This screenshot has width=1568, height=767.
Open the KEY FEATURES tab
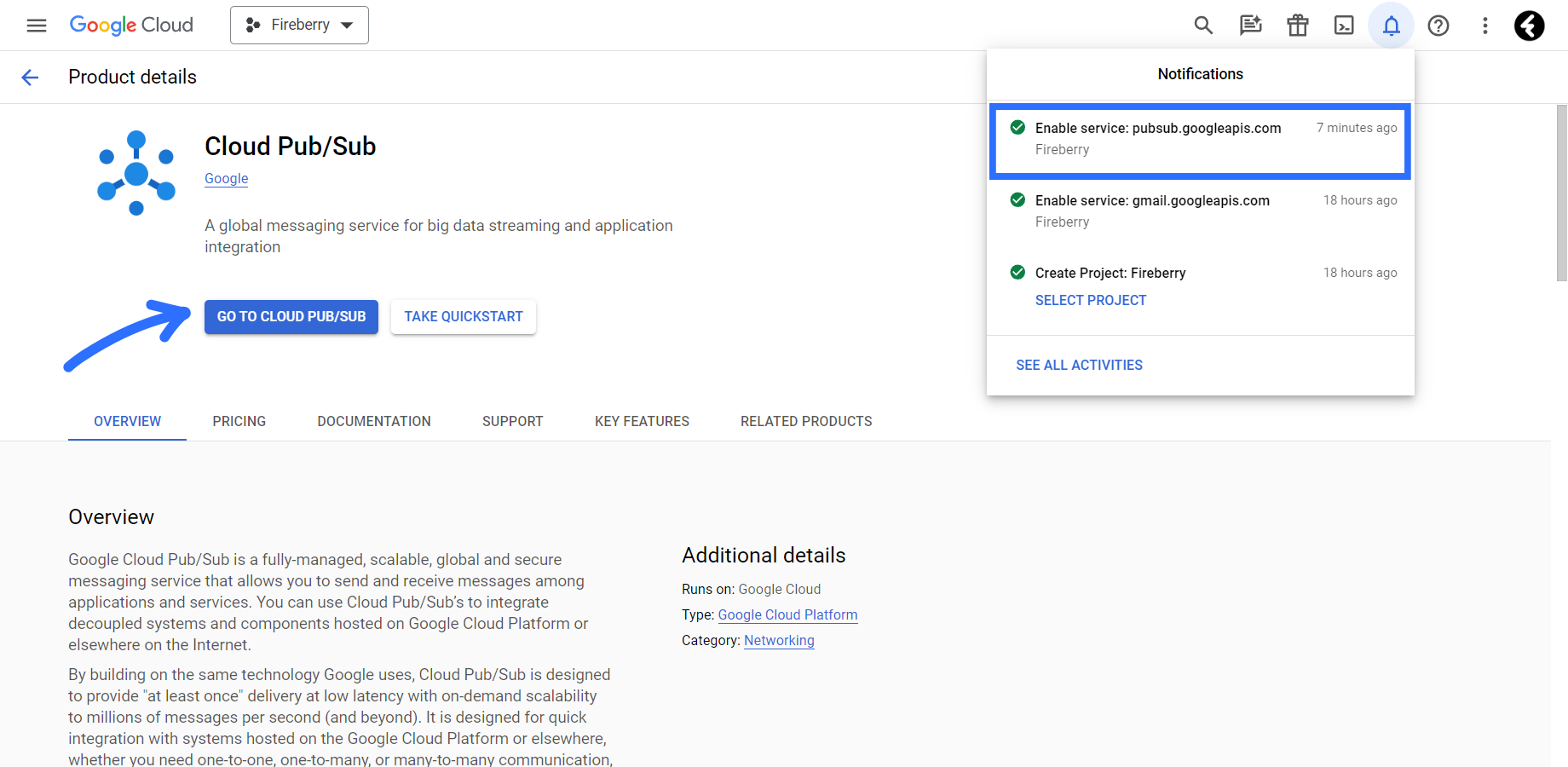pos(642,421)
